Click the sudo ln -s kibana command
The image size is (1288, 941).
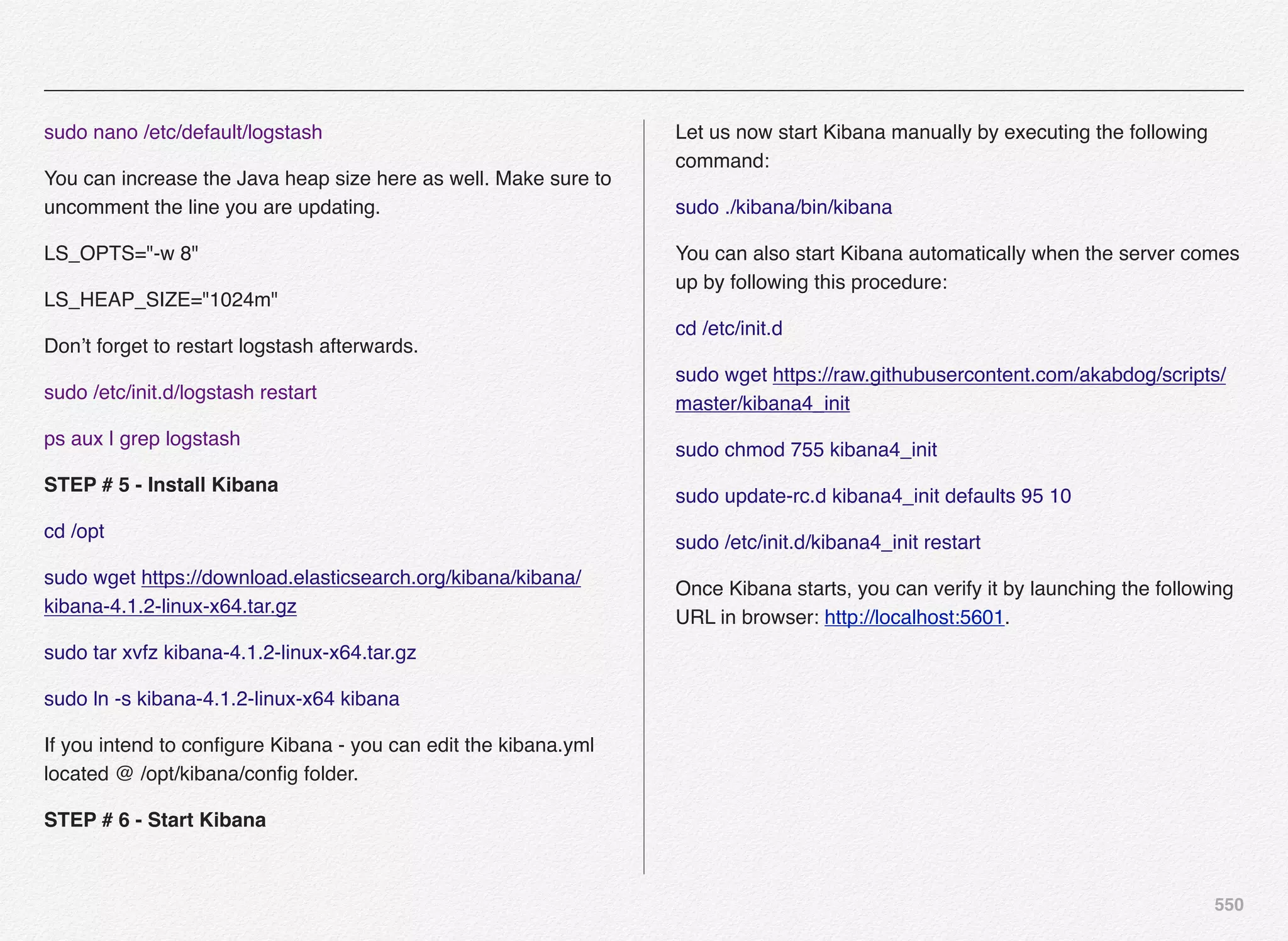(221, 699)
